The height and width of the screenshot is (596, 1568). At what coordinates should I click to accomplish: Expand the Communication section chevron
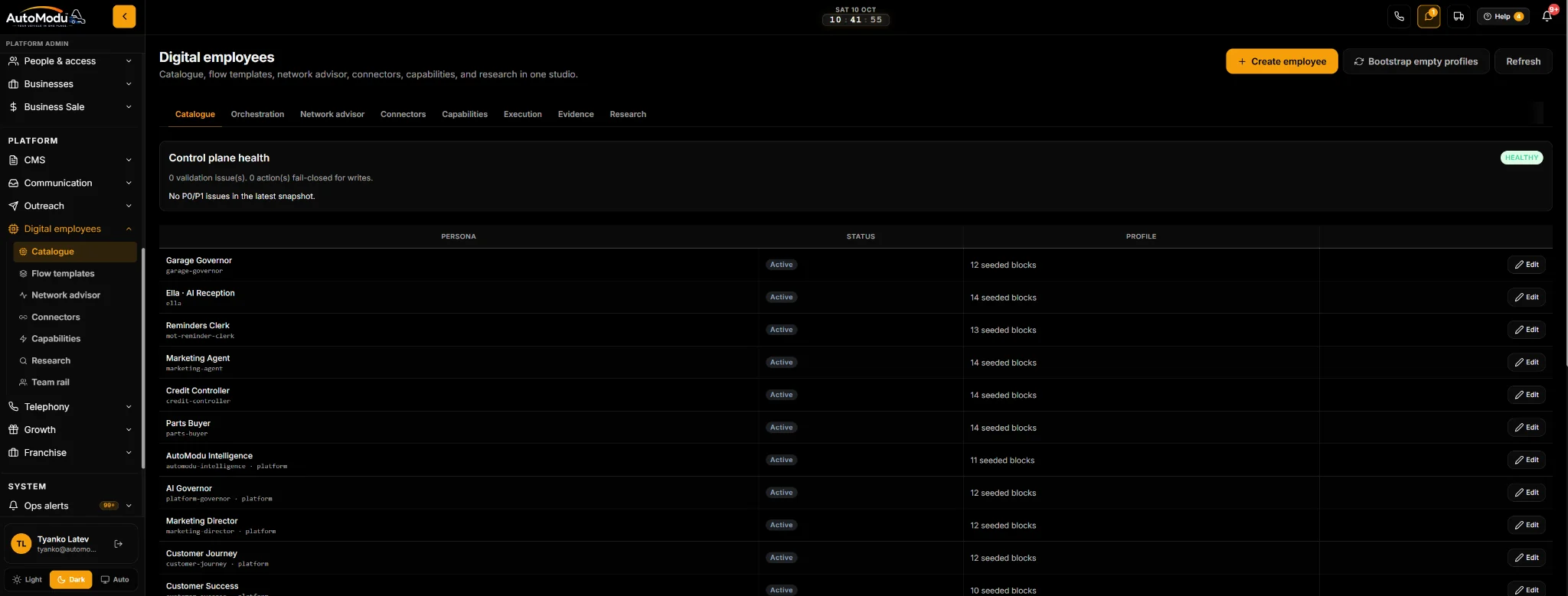(x=129, y=183)
